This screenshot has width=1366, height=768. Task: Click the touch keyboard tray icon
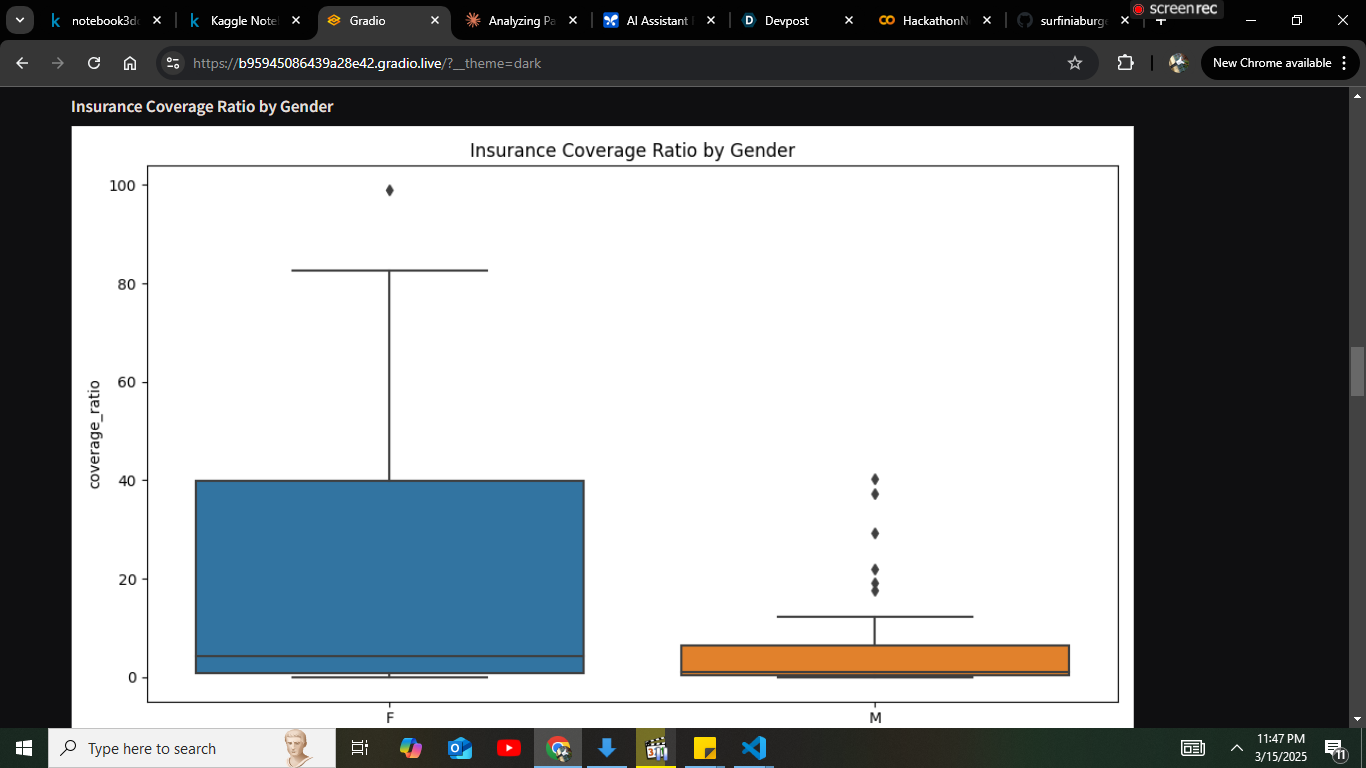[x=1193, y=748]
